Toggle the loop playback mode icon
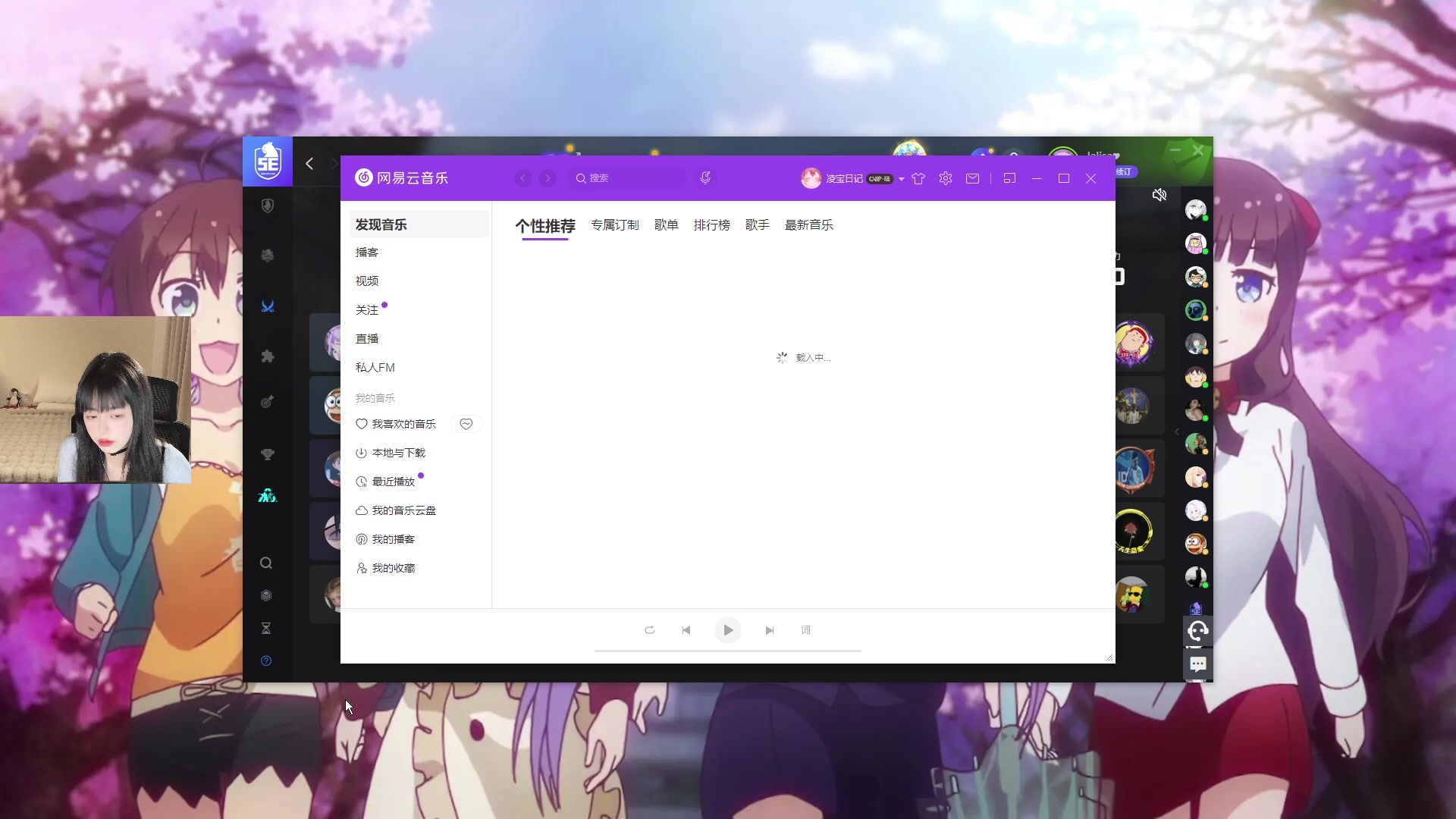1456x819 pixels. coord(650,630)
